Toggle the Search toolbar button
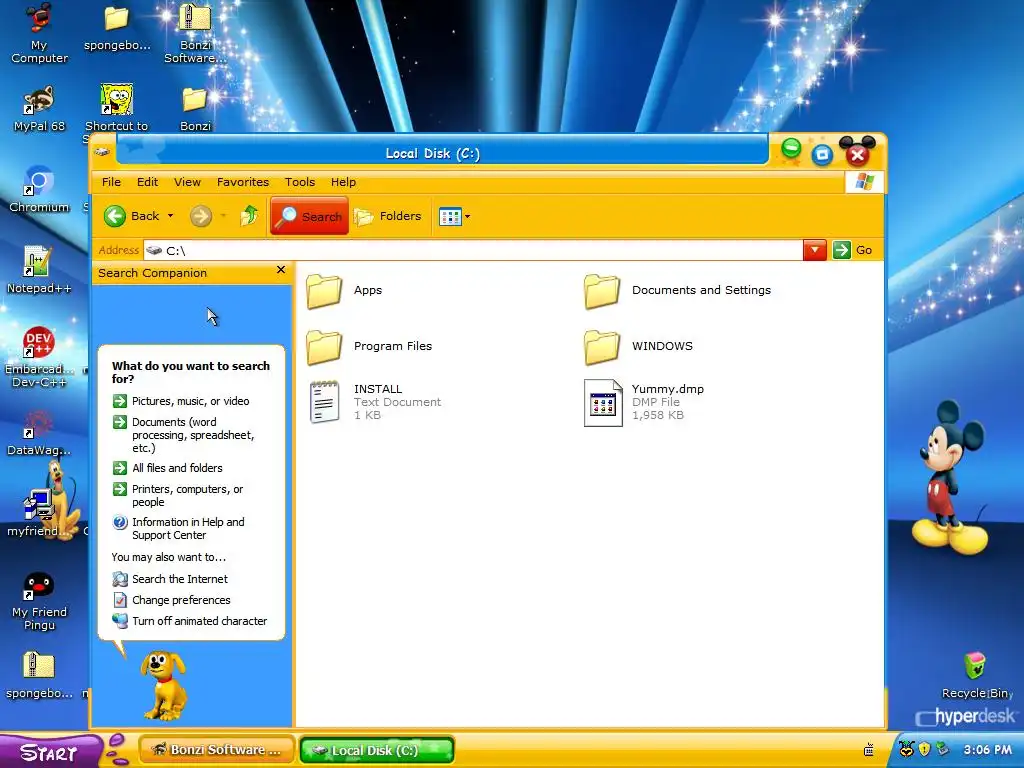1024x768 pixels. [x=309, y=216]
